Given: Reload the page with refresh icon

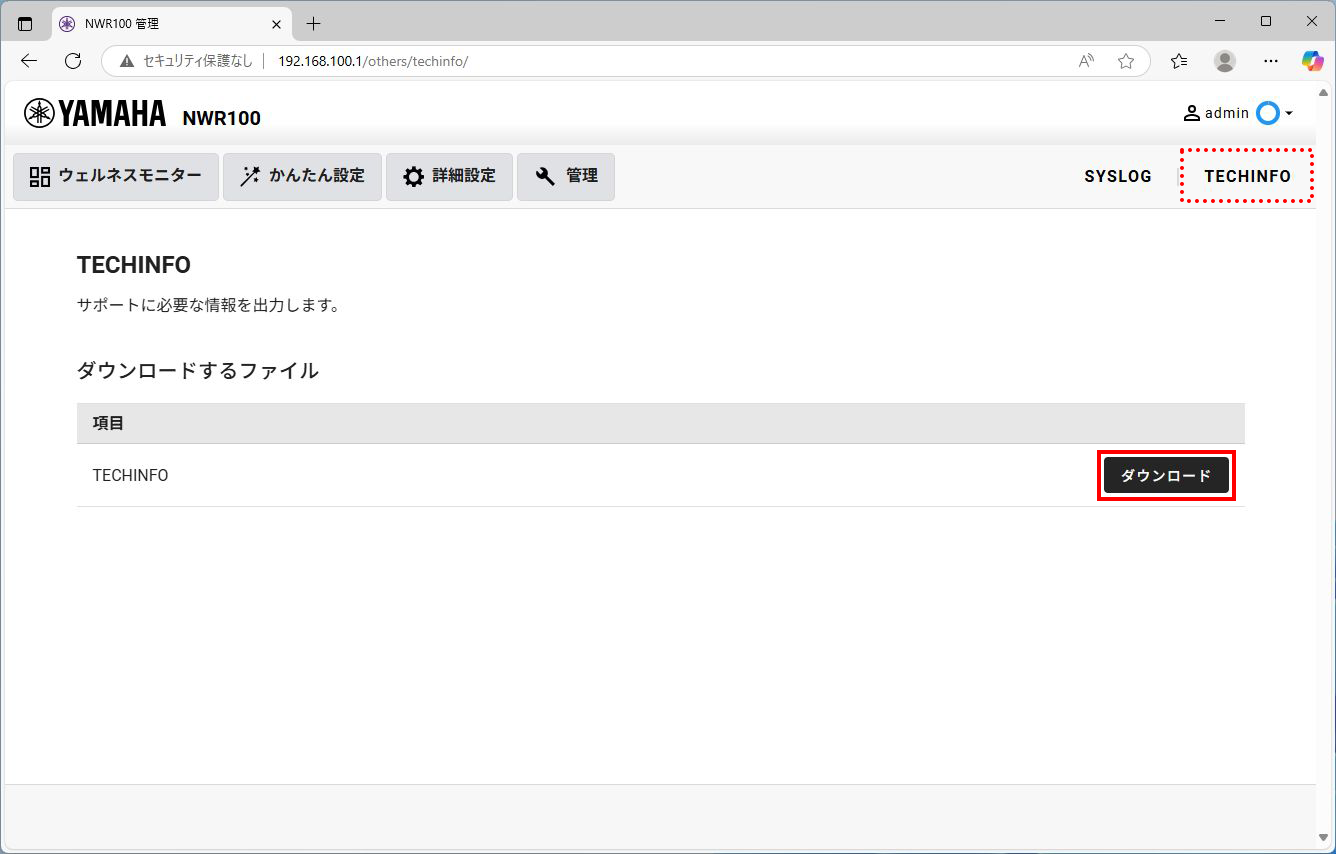Looking at the screenshot, I should [x=73, y=61].
